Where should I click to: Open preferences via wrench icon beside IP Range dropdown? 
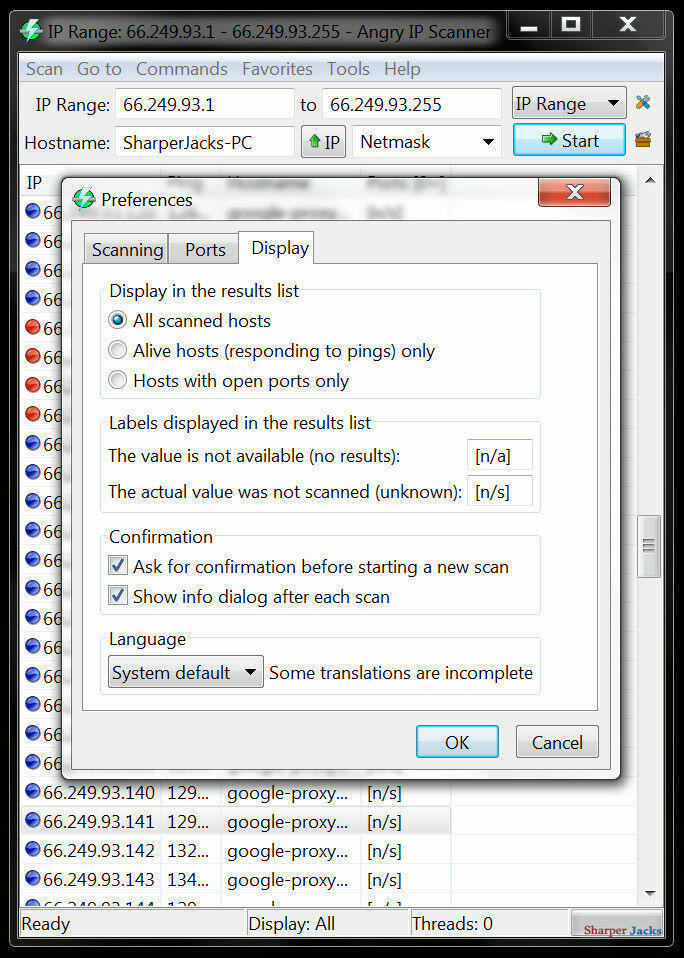[x=642, y=103]
